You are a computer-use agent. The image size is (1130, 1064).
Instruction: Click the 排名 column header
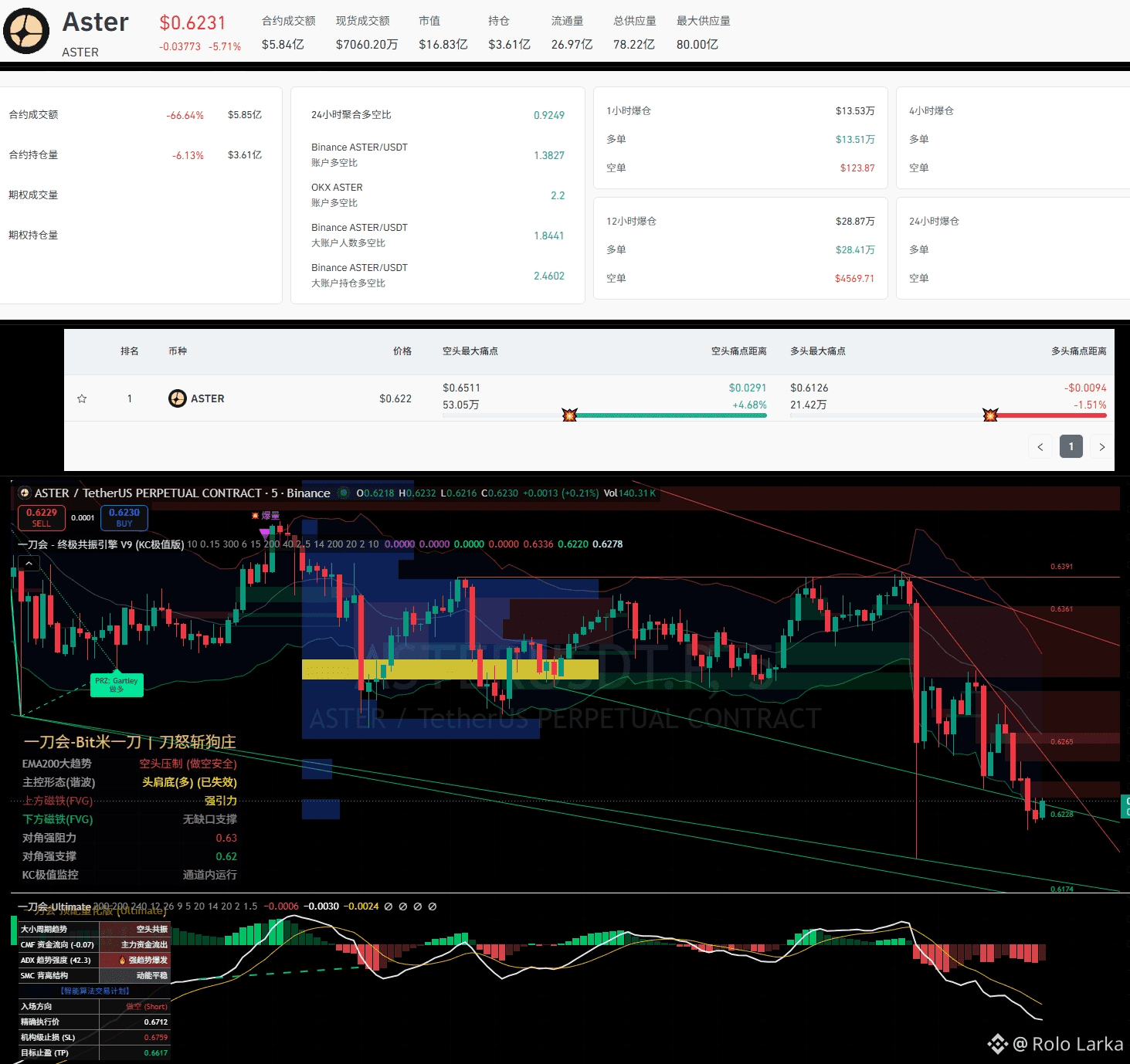pos(130,351)
